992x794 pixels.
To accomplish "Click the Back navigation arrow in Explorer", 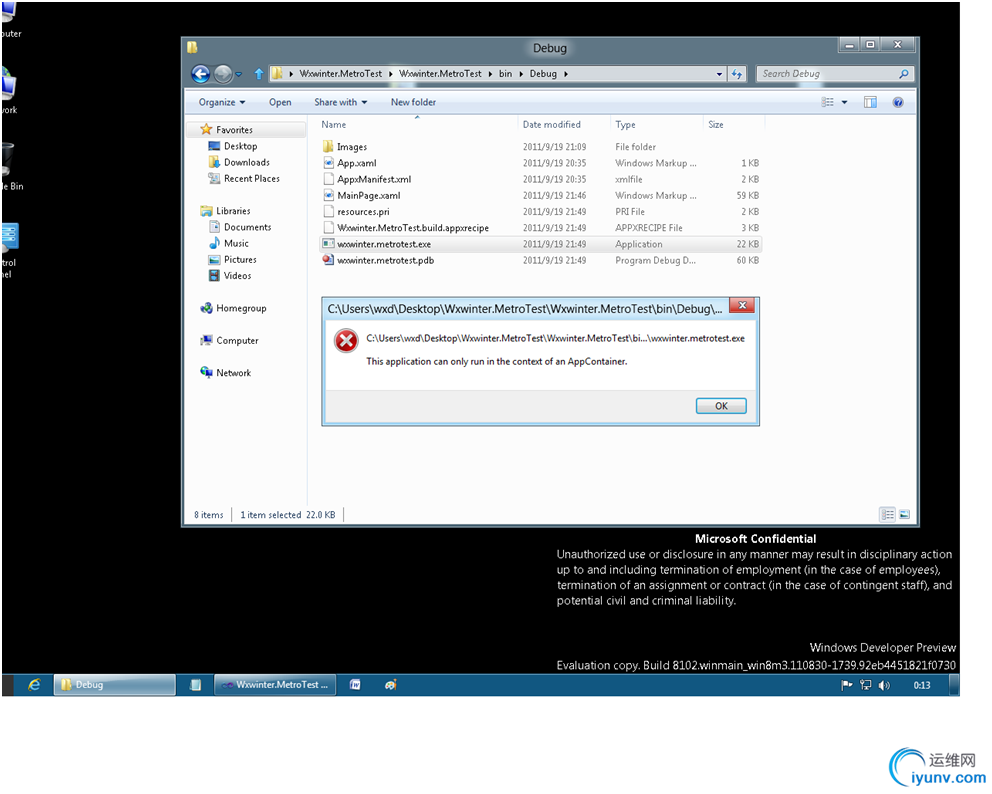I will click(x=201, y=74).
